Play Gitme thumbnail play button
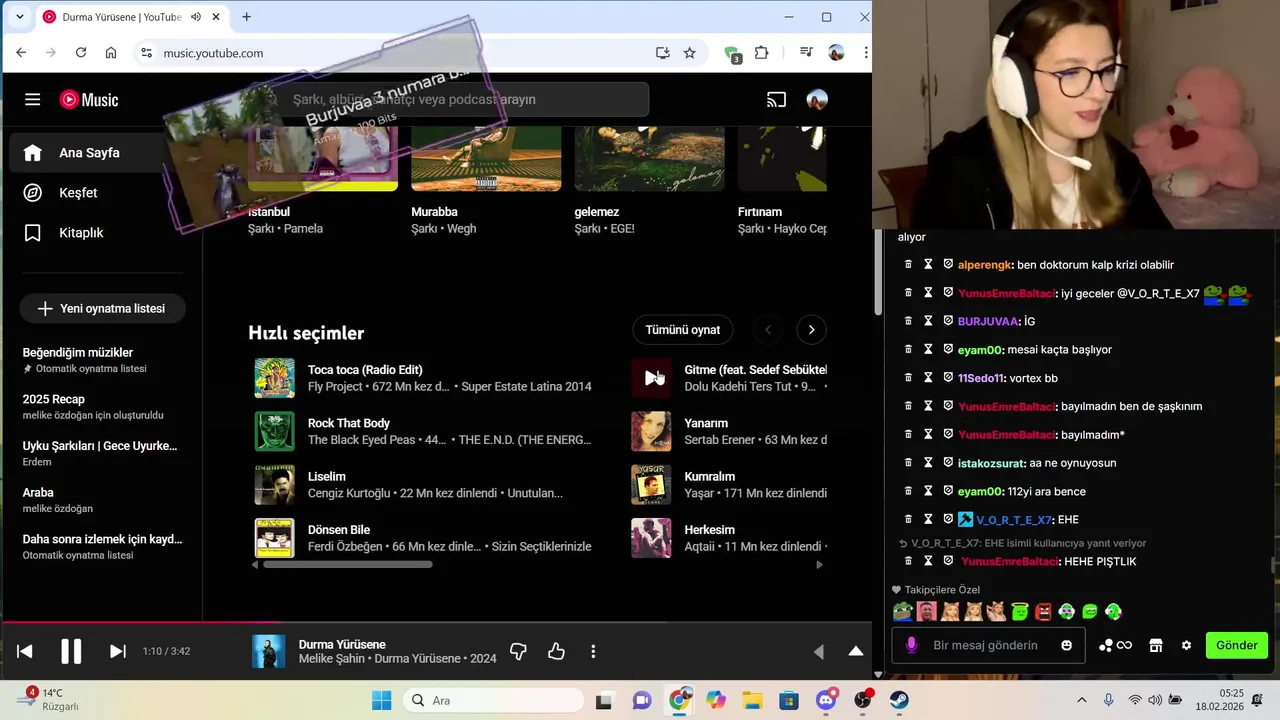Viewport: 1280px width, 720px height. point(651,378)
